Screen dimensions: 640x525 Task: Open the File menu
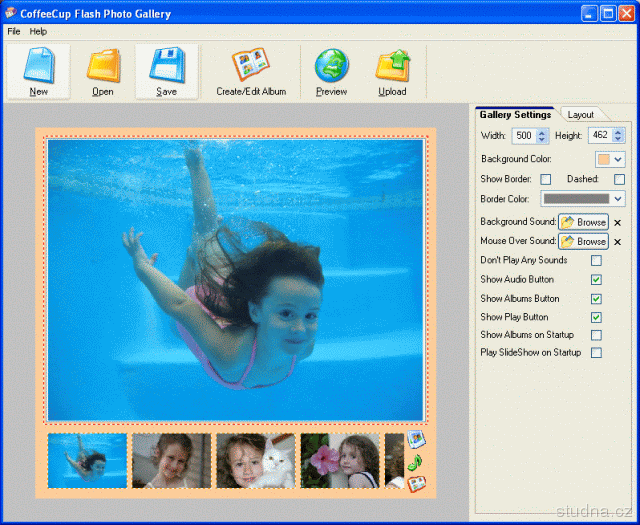click(14, 32)
